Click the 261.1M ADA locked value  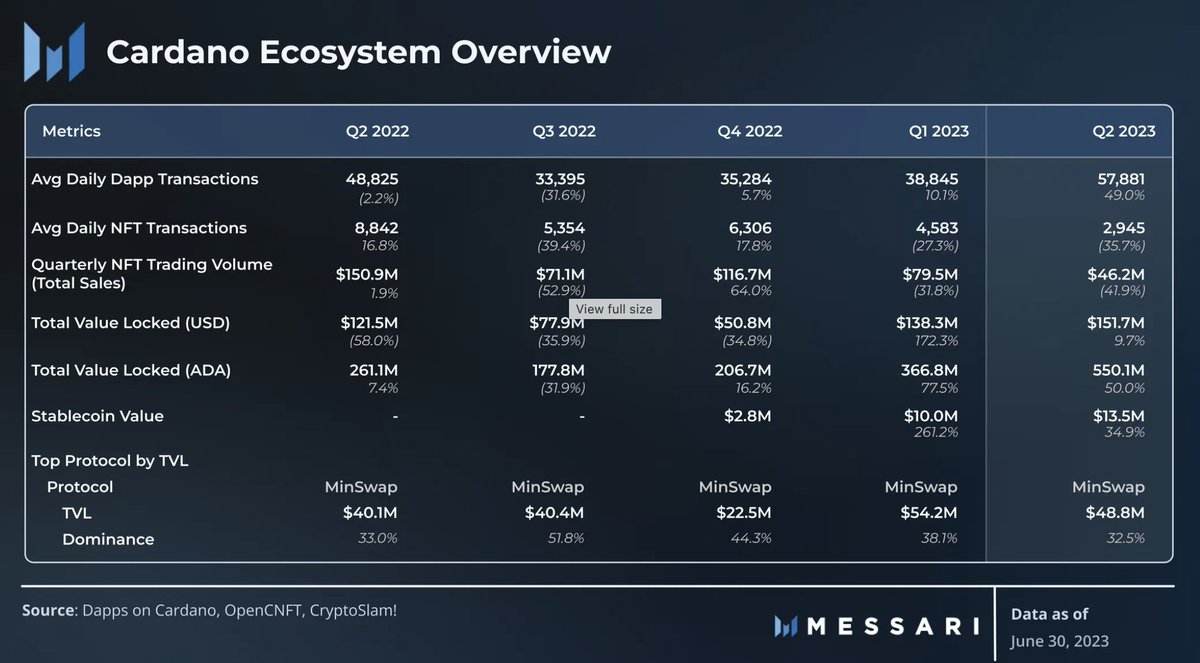point(373,370)
